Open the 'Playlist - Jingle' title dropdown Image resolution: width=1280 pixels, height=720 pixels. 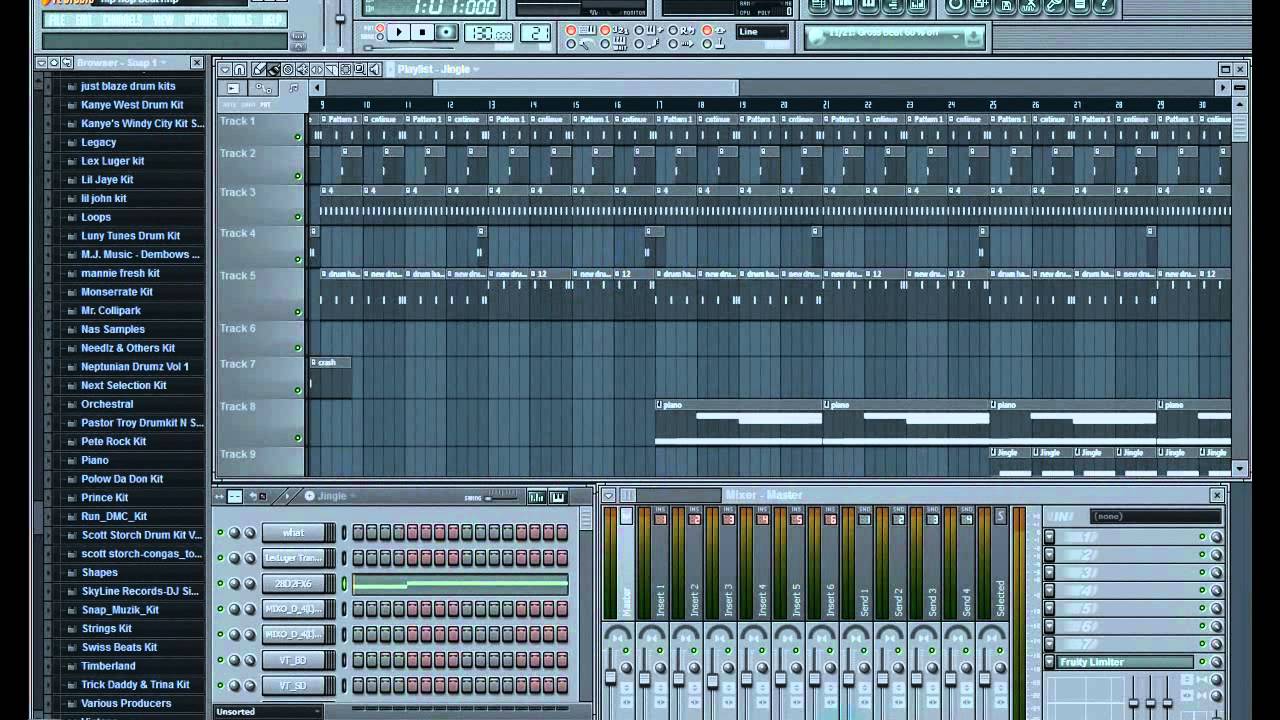coord(438,69)
